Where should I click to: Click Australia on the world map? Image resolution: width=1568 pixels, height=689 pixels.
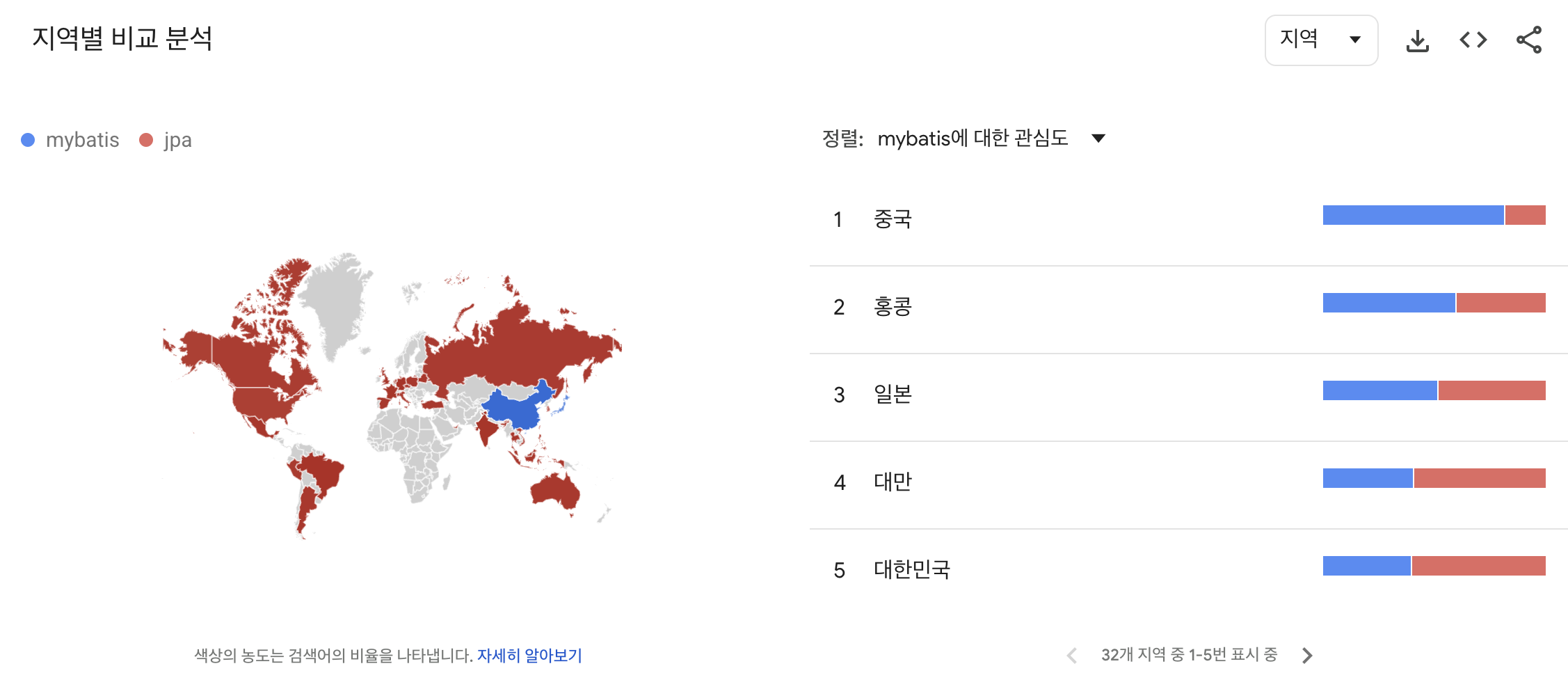click(x=555, y=490)
